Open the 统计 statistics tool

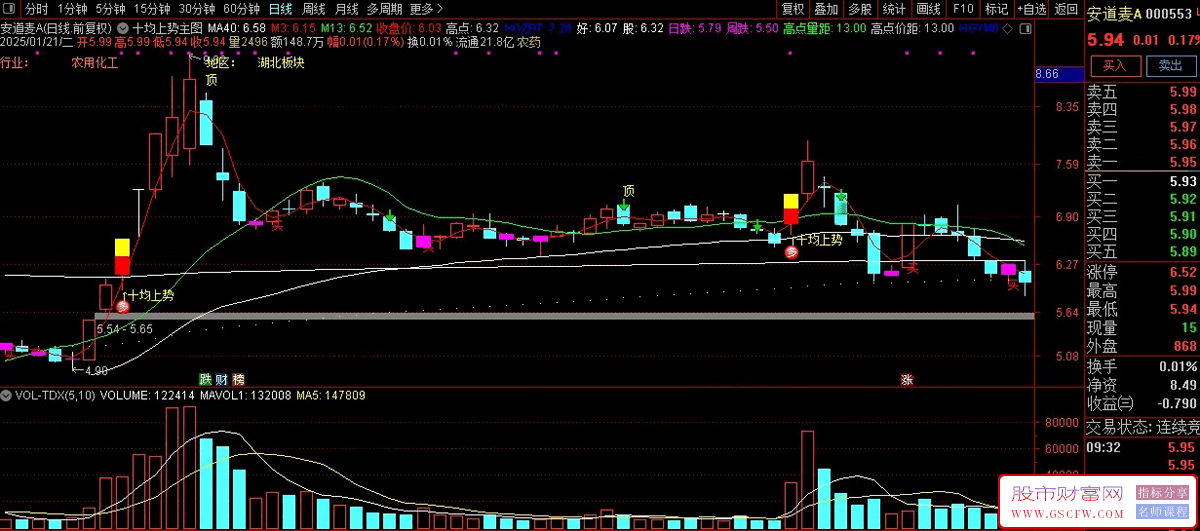pos(894,9)
